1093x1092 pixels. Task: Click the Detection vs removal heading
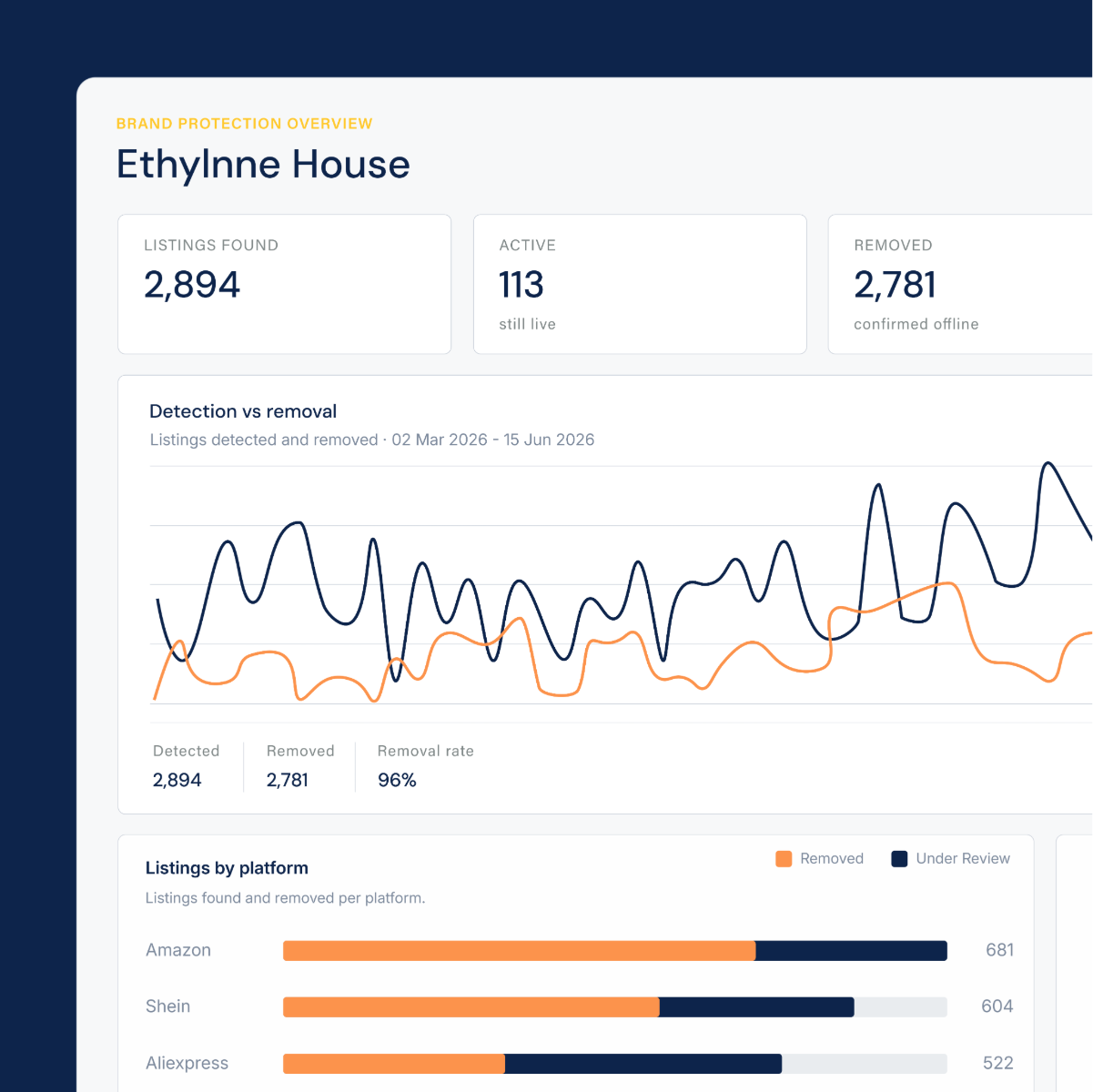(243, 411)
